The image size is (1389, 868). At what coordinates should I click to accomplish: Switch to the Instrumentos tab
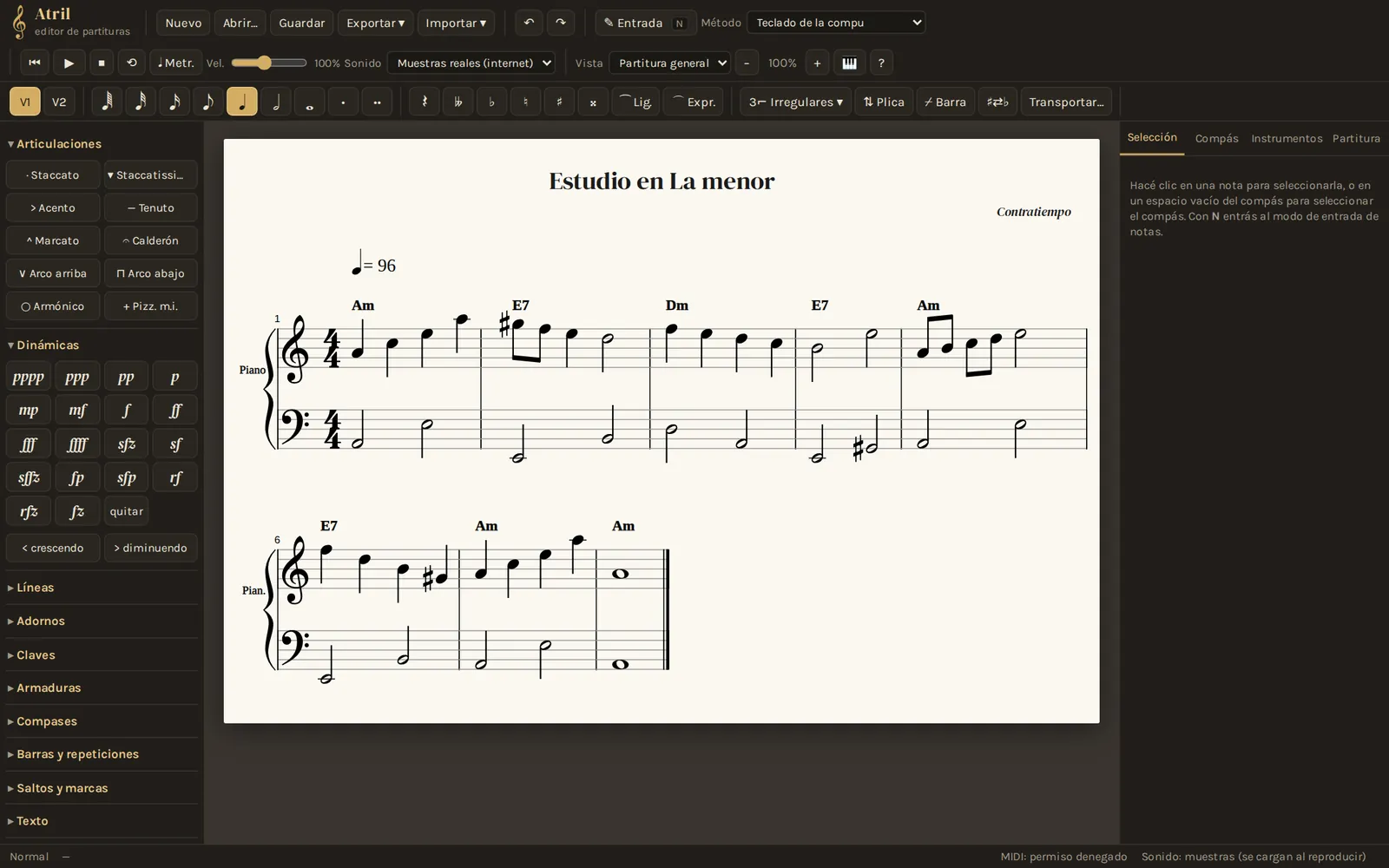pyautogui.click(x=1287, y=138)
